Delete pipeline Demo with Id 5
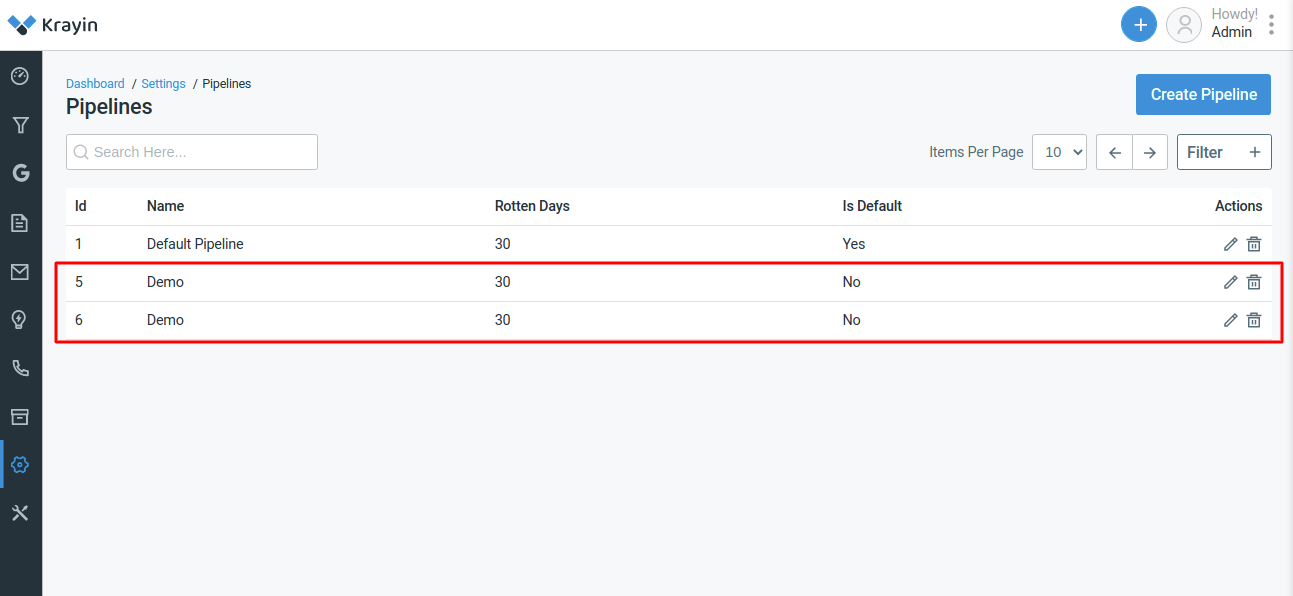Viewport: 1293px width, 596px height. pyautogui.click(x=1254, y=281)
